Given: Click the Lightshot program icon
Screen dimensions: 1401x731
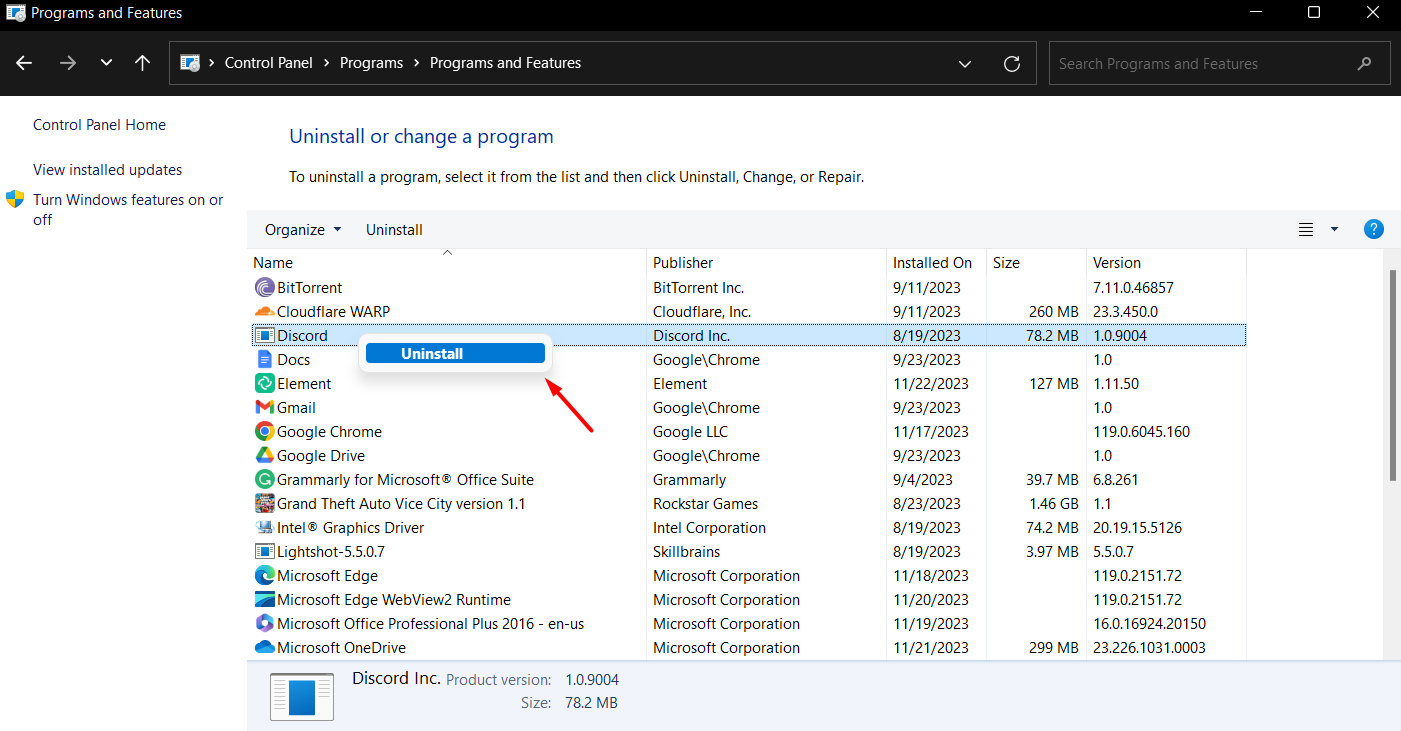Looking at the screenshot, I should [264, 552].
